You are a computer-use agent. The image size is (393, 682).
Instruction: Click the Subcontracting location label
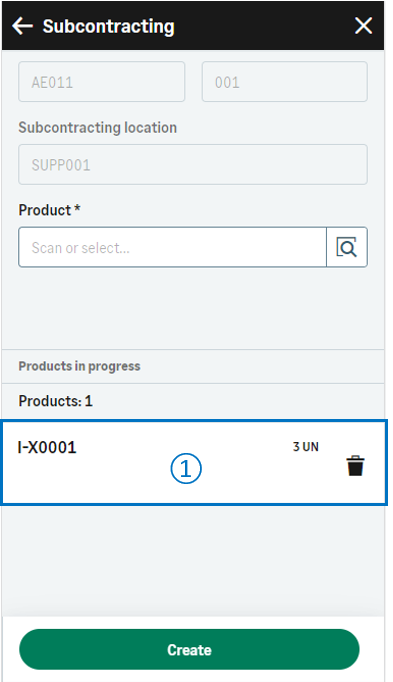(97, 128)
